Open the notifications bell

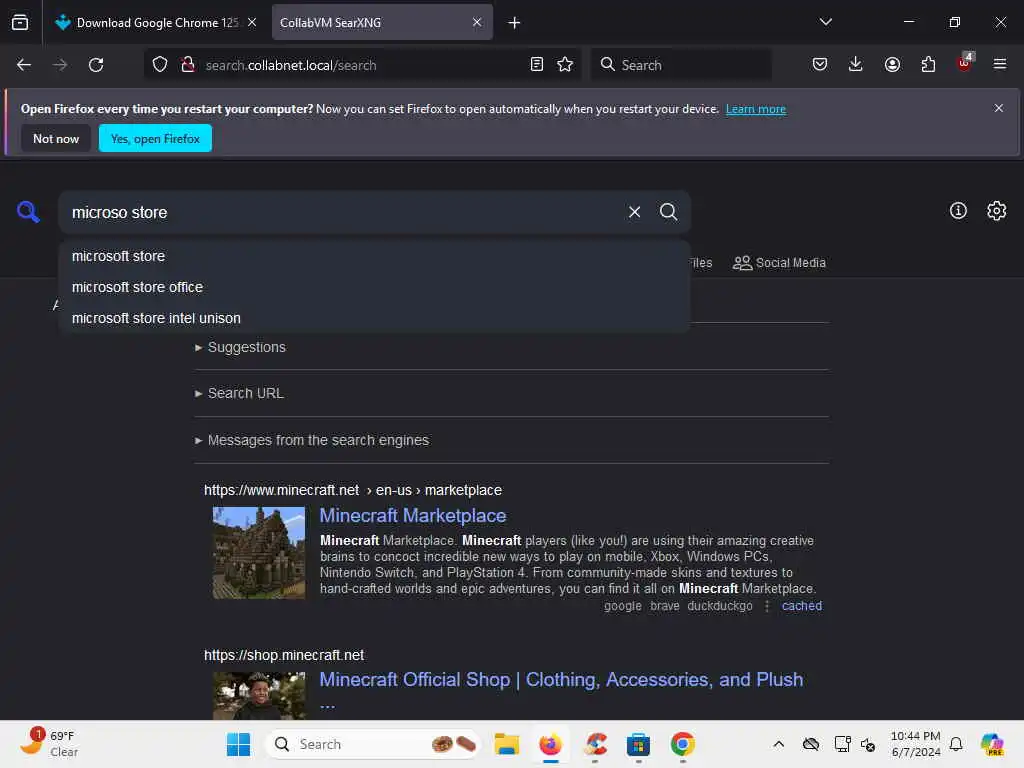pyautogui.click(x=956, y=744)
